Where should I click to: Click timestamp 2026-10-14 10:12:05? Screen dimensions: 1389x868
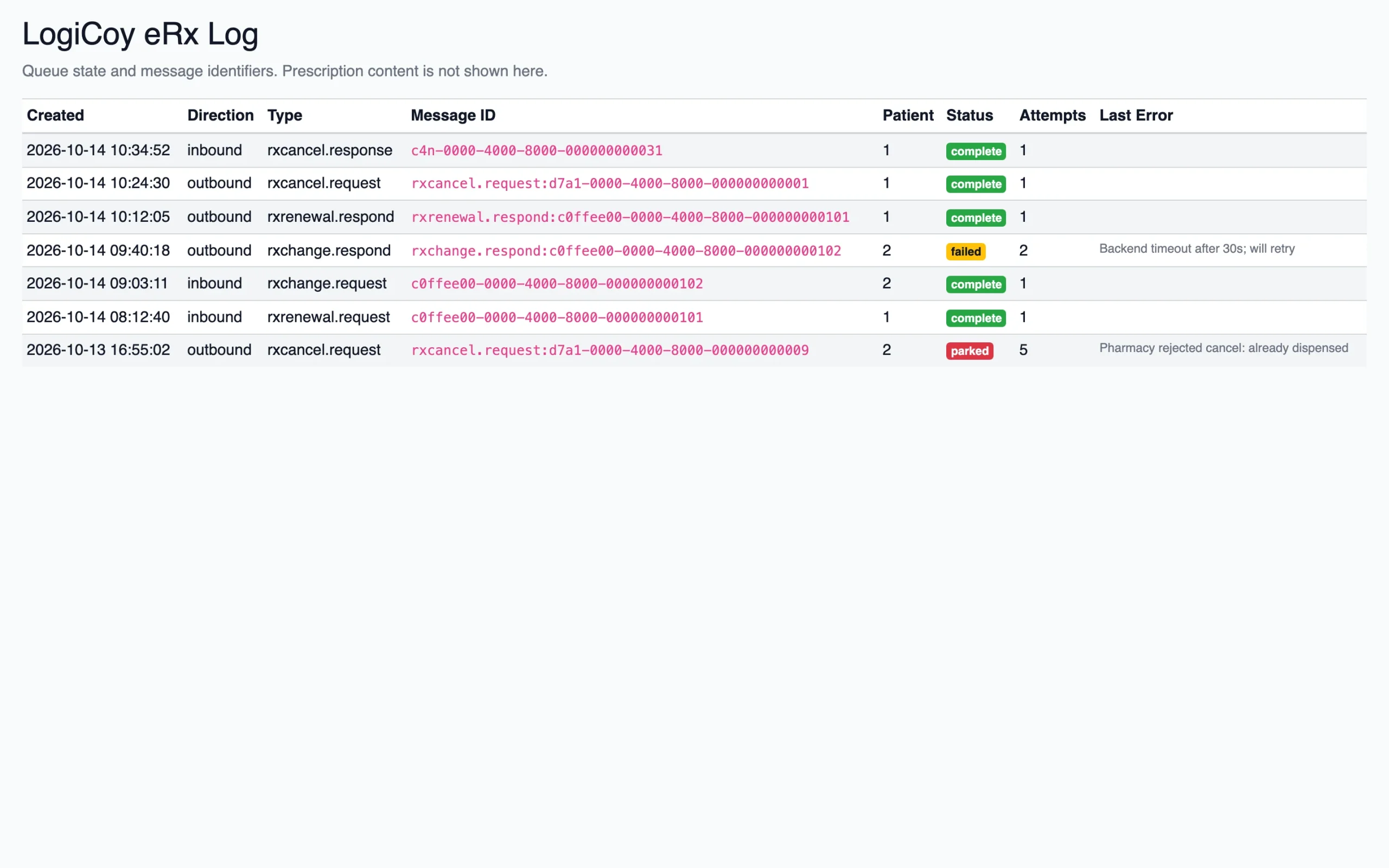coord(98,217)
